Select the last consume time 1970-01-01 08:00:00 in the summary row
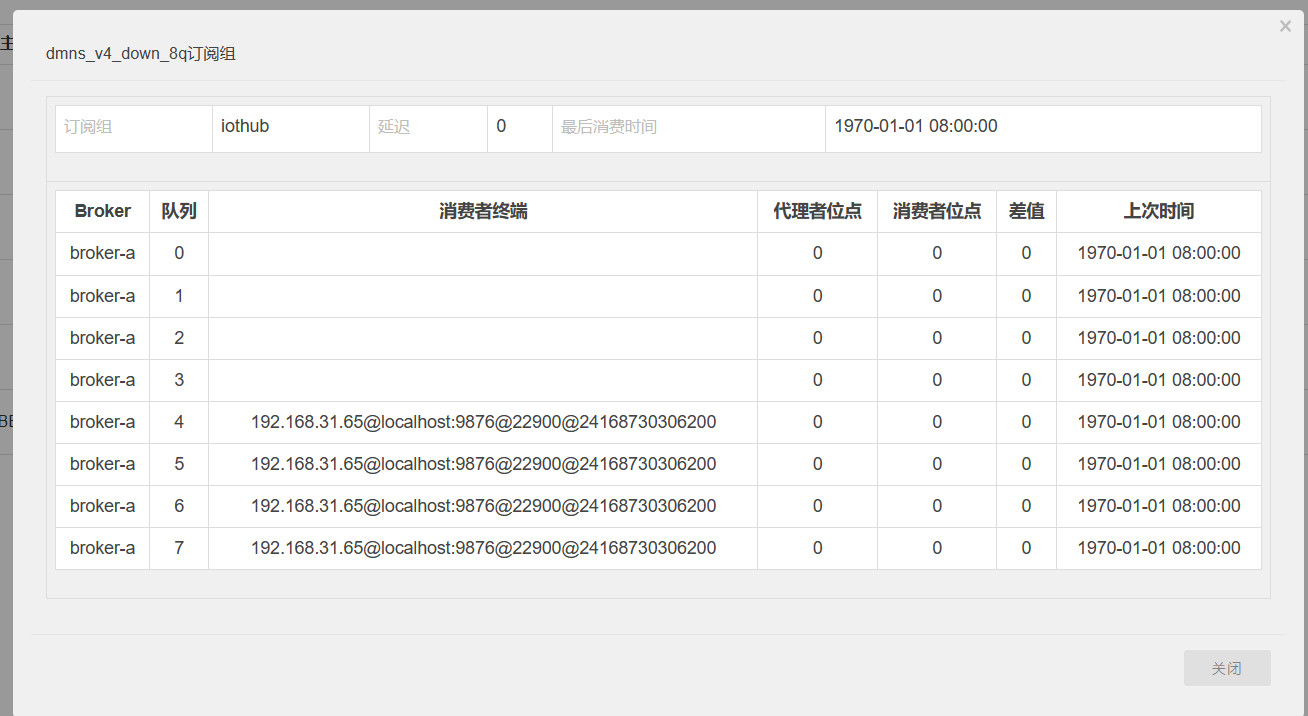Screen dimensions: 1308x716 click(916, 126)
